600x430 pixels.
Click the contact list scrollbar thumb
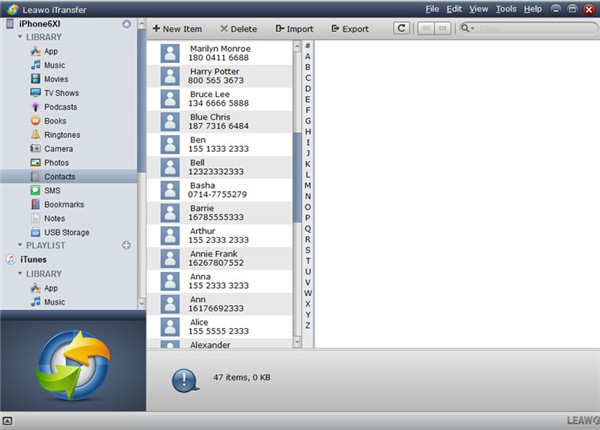tap(297, 177)
